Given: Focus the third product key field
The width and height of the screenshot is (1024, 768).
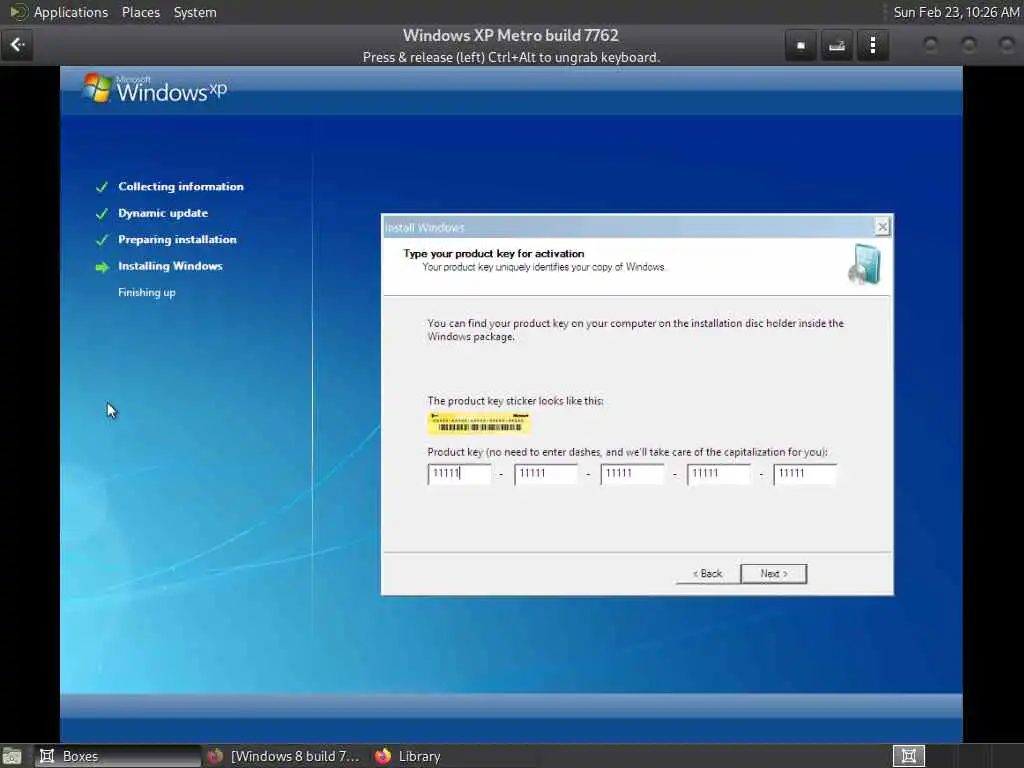Looking at the screenshot, I should click(x=632, y=473).
